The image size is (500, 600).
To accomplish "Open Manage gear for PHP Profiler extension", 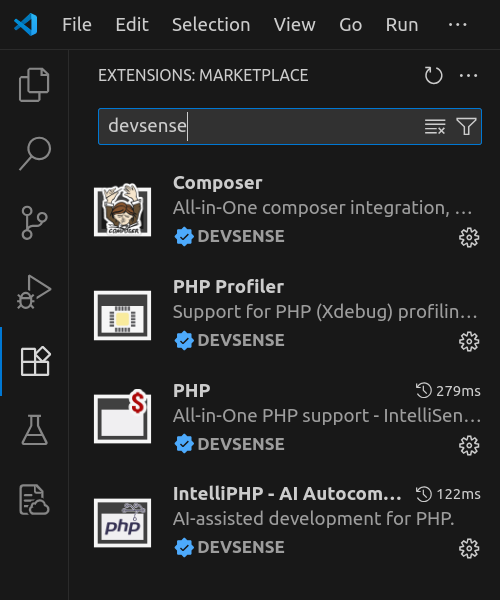I will point(469,341).
